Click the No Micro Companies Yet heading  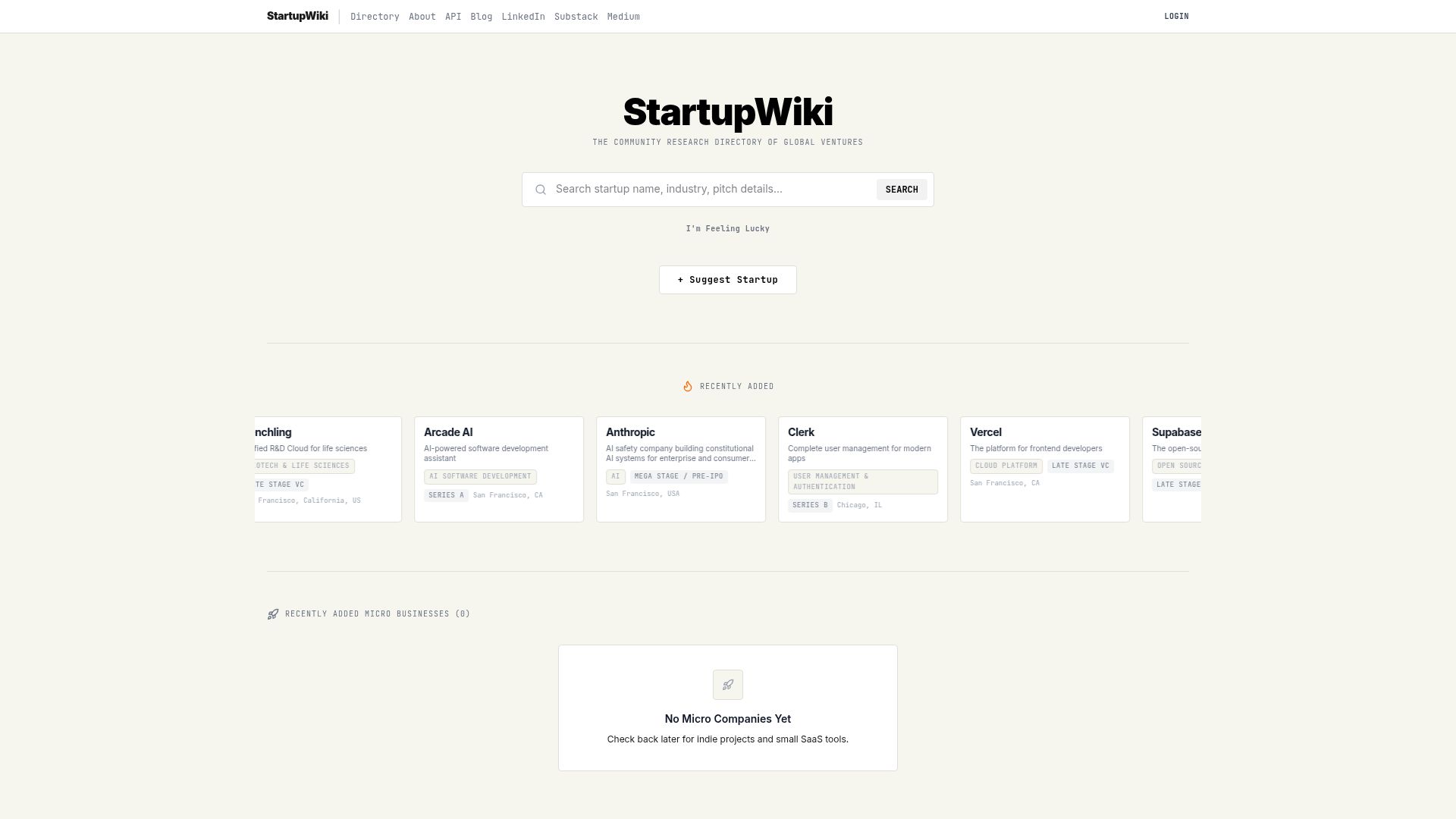coord(728,719)
